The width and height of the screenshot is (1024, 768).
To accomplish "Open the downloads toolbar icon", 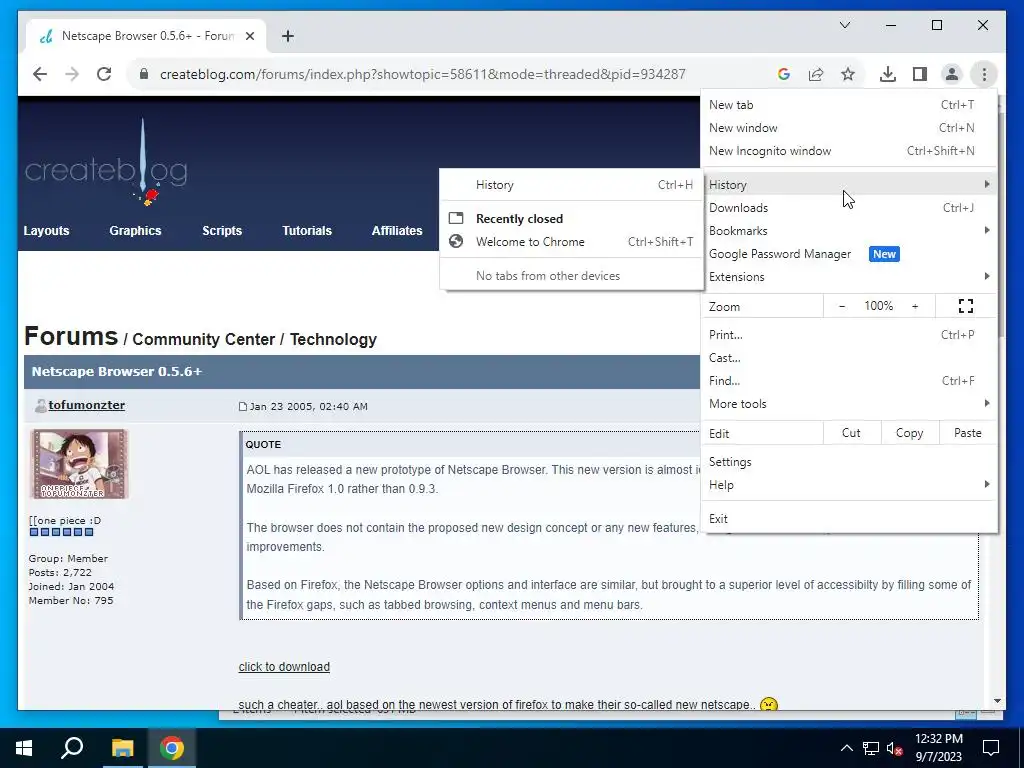I will [x=888, y=74].
